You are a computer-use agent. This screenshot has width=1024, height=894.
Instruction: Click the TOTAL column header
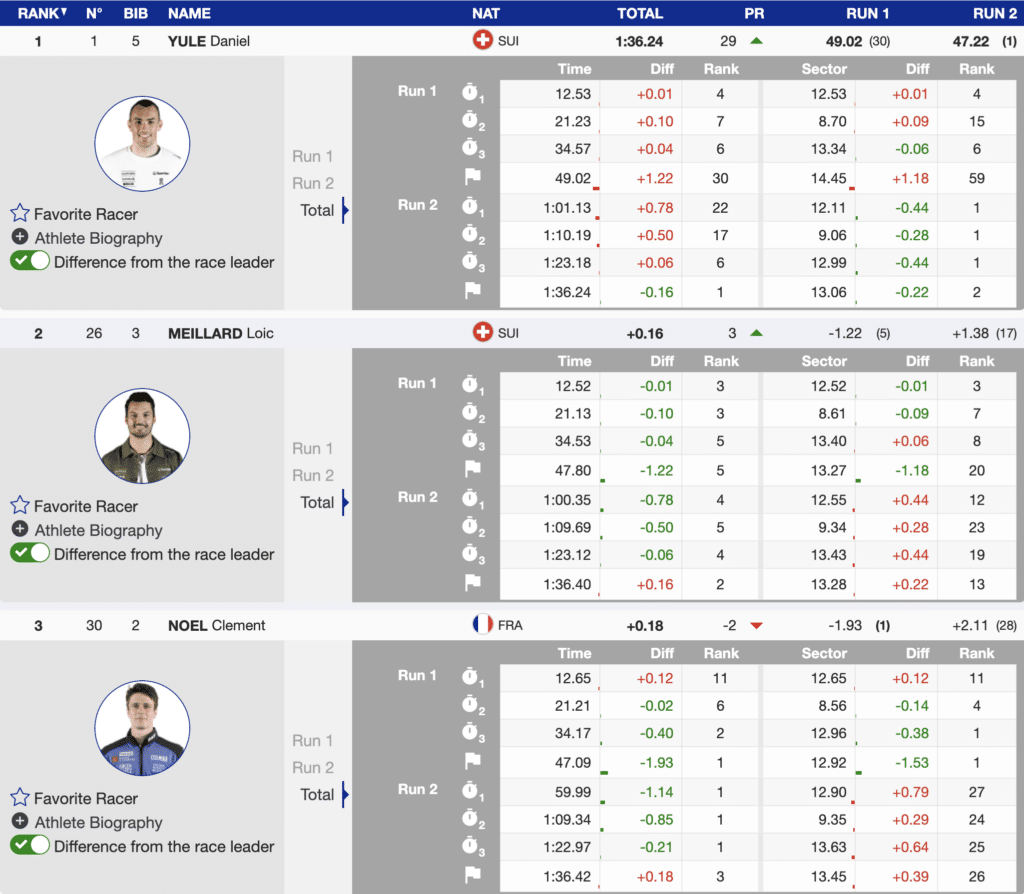[x=640, y=13]
